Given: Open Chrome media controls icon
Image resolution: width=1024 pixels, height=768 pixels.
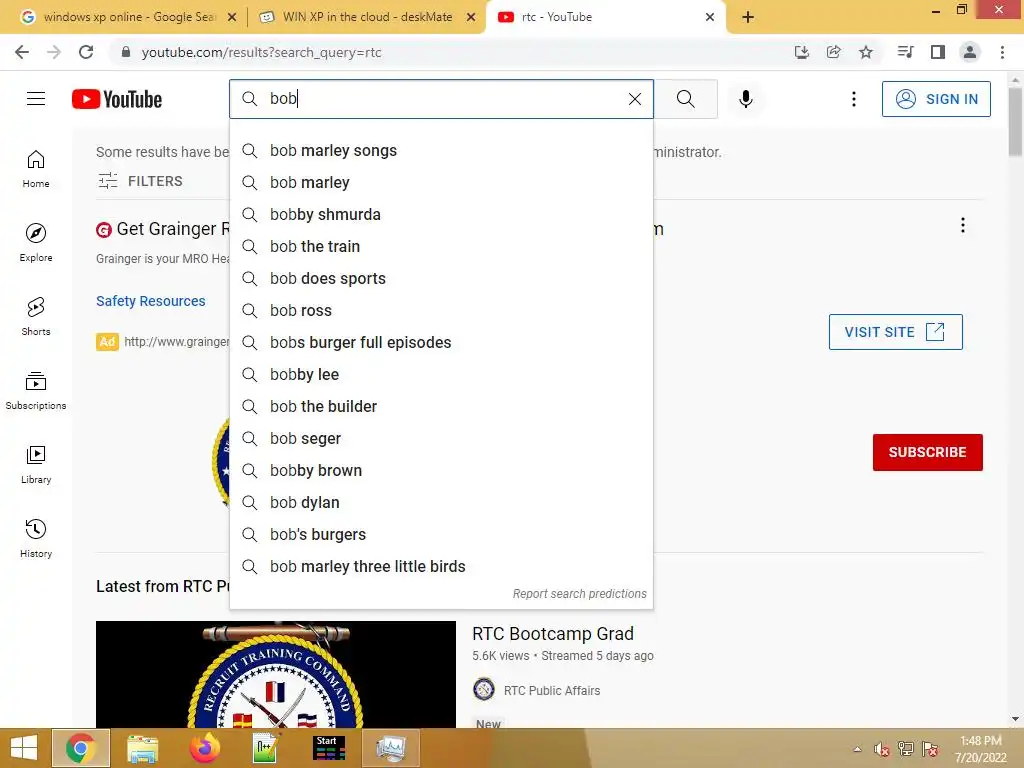Looking at the screenshot, I should 905,52.
